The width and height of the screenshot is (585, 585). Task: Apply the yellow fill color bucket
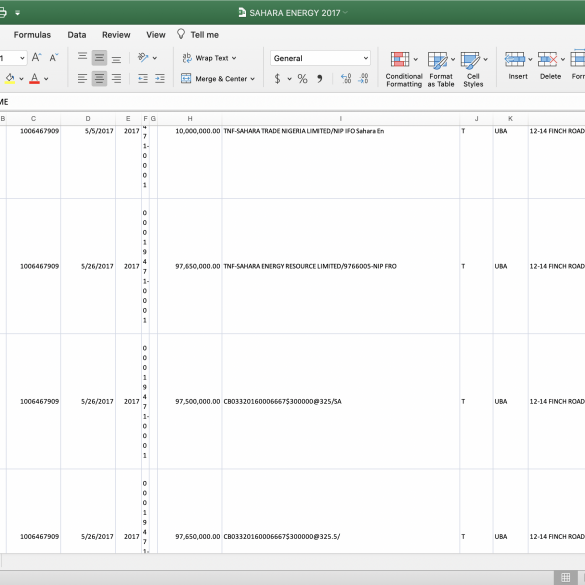click(10, 79)
